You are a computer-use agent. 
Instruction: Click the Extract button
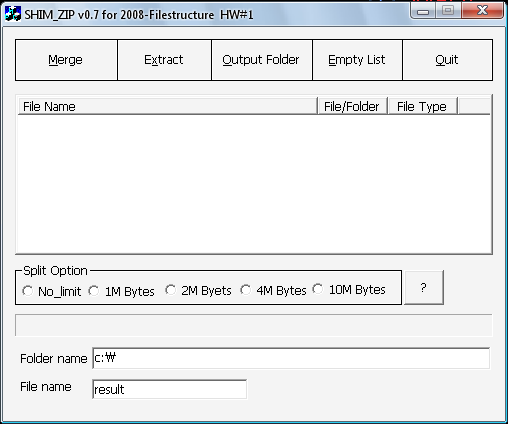click(x=164, y=60)
